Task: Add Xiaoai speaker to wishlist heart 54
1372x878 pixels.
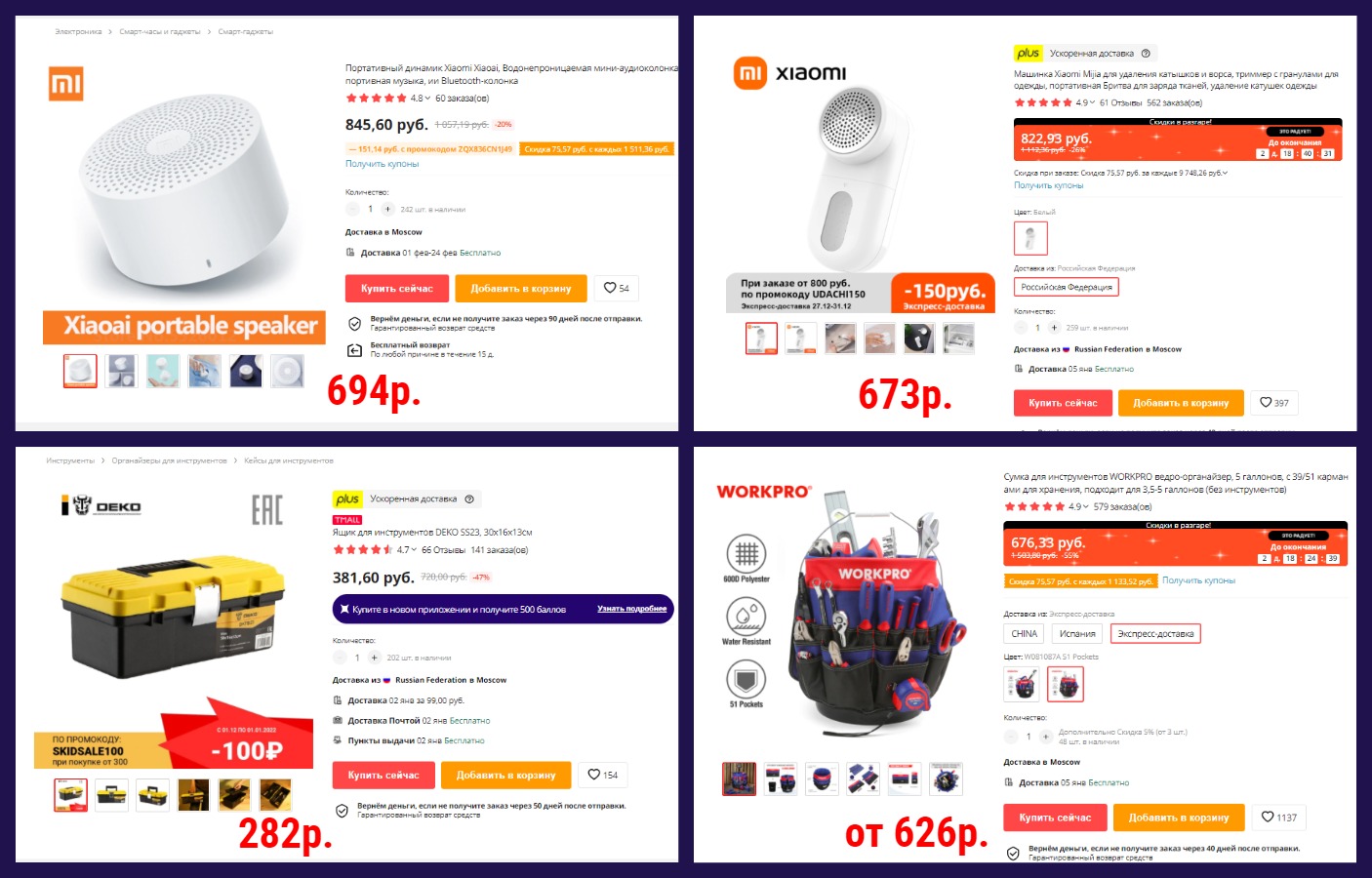Action: 616,288
